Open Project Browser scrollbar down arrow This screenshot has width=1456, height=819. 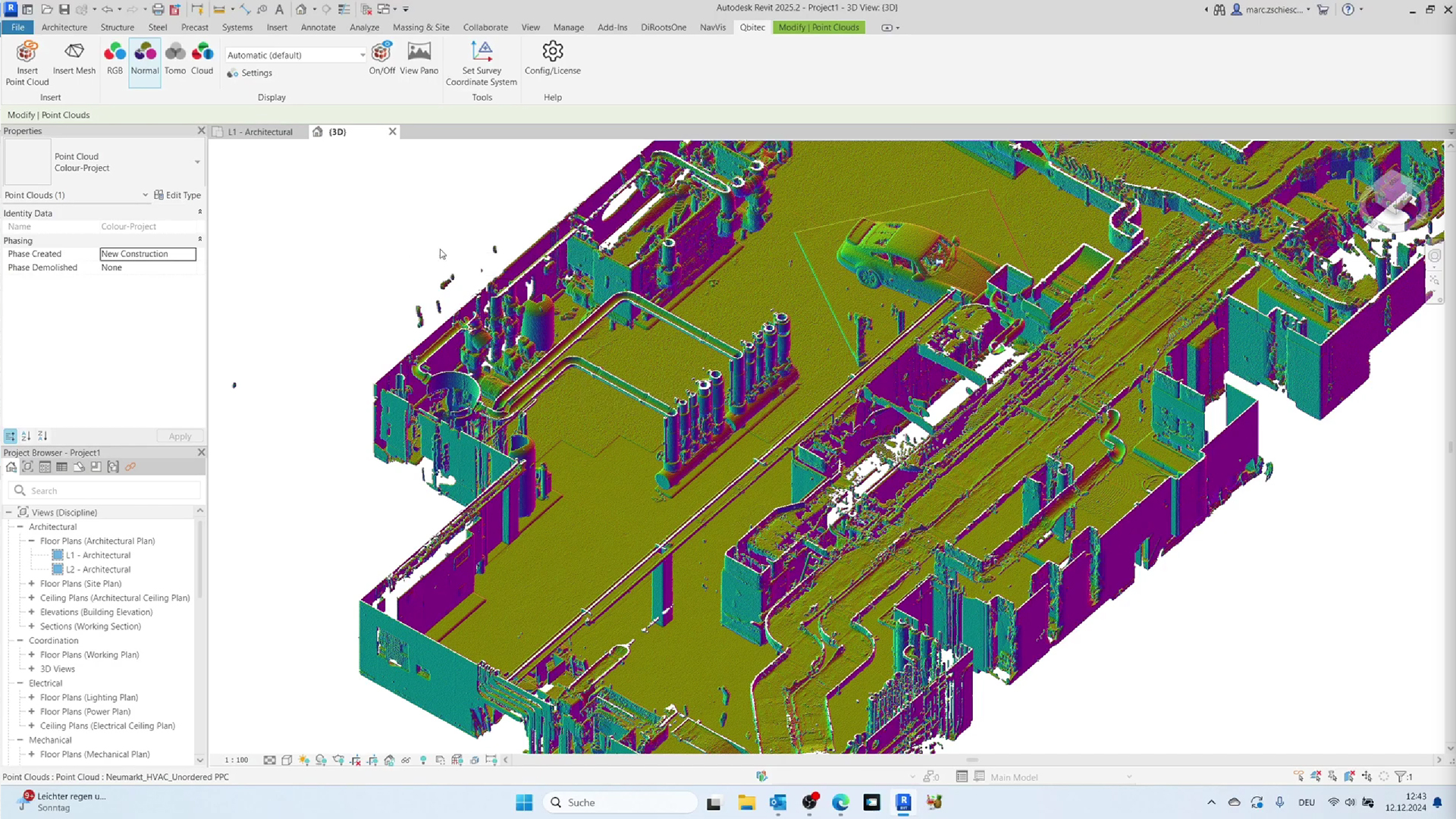click(x=200, y=760)
